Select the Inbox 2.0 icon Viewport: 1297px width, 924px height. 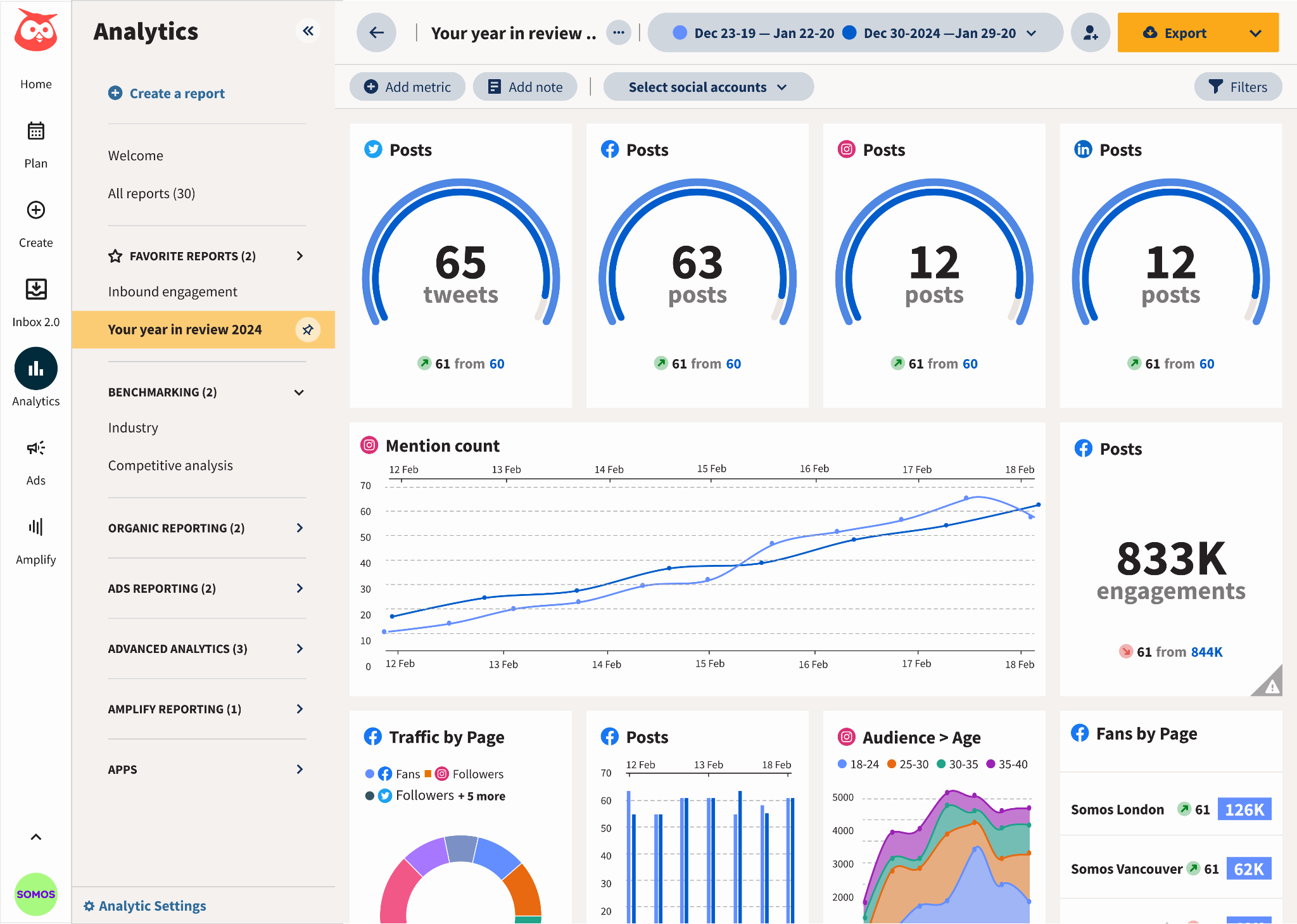coord(35,289)
